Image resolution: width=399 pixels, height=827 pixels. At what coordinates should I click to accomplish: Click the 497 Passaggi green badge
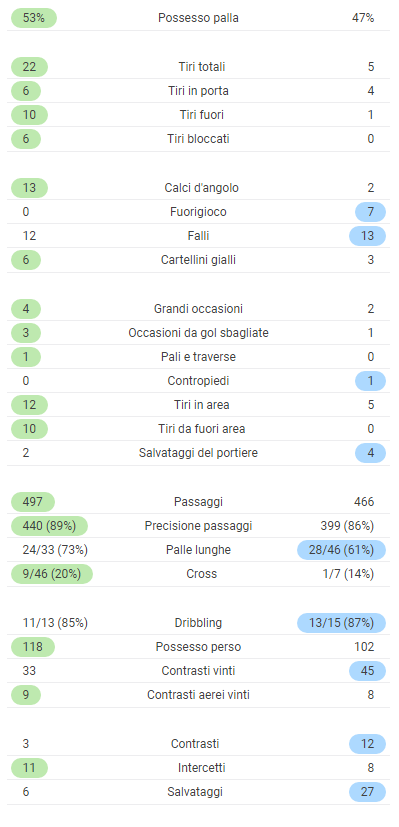click(33, 502)
